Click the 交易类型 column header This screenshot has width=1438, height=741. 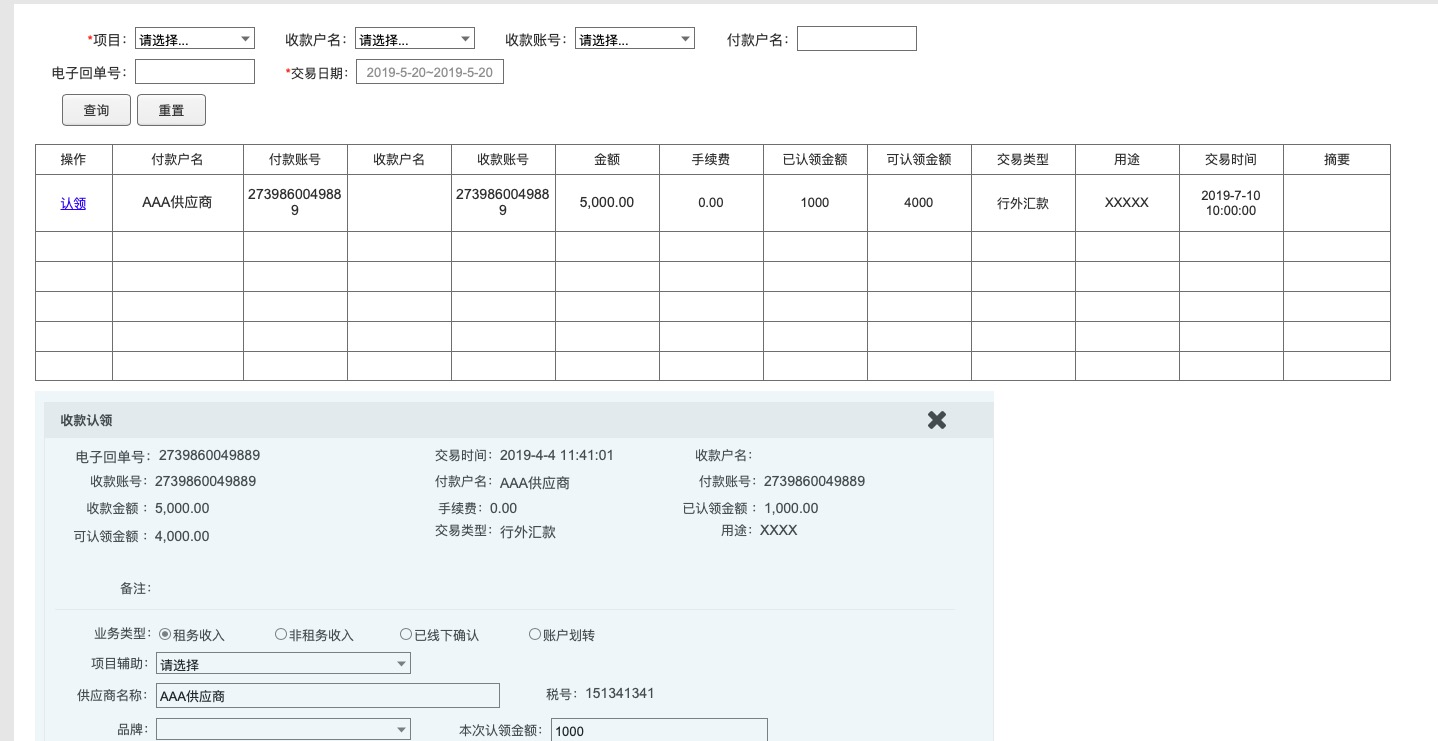[1023, 160]
